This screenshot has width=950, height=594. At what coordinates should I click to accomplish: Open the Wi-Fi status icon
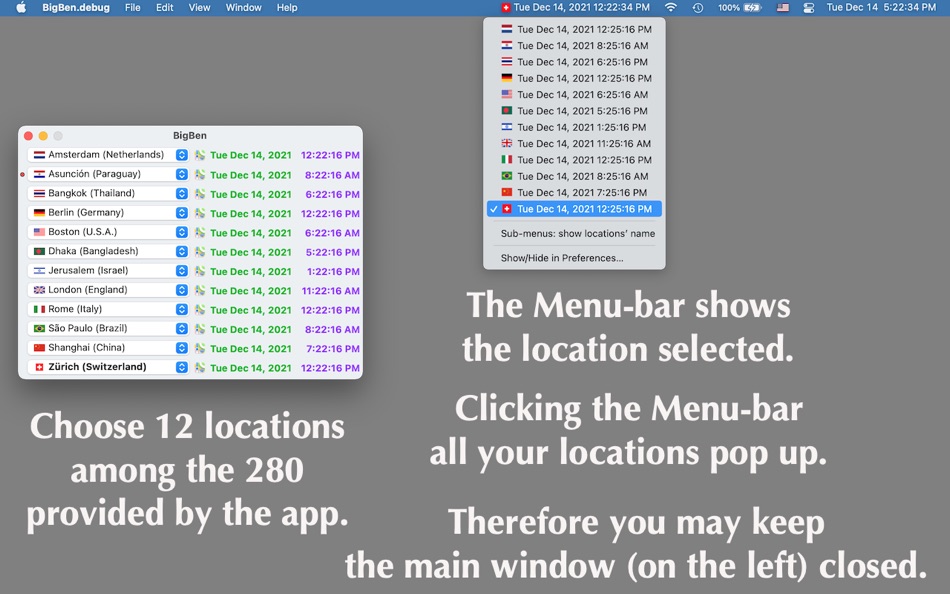pos(670,8)
